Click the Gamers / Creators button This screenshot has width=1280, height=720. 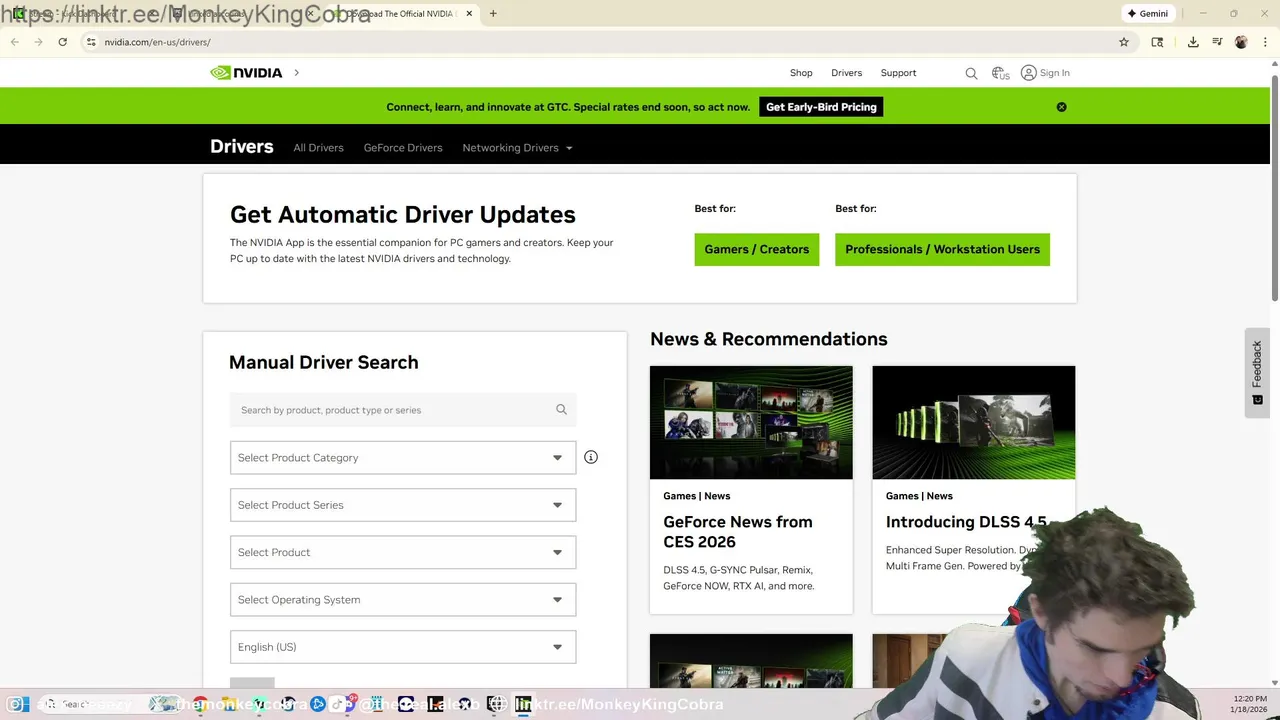[x=757, y=250]
